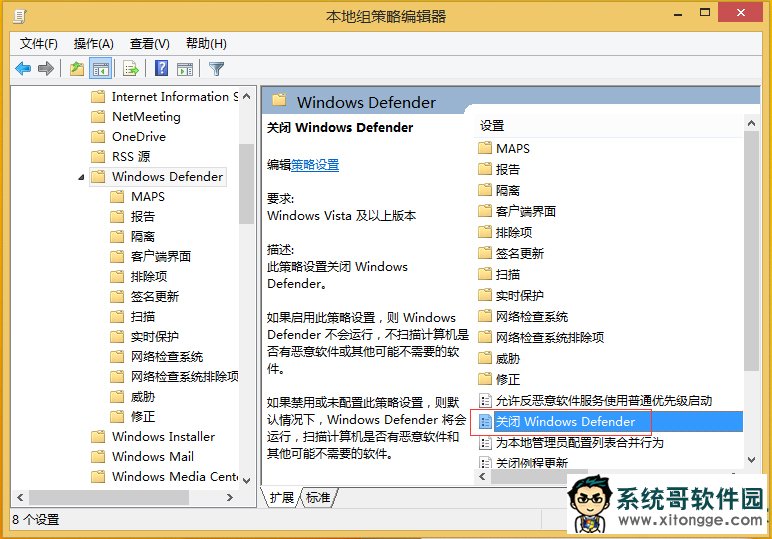
Task: Click the app icon in the title bar
Action: (20, 16)
